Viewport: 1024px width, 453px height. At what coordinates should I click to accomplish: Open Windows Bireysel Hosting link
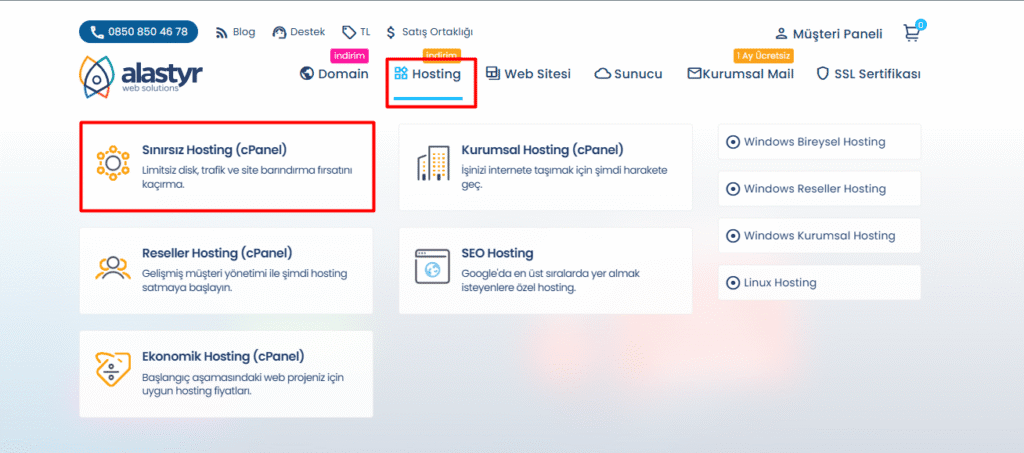coord(814,142)
